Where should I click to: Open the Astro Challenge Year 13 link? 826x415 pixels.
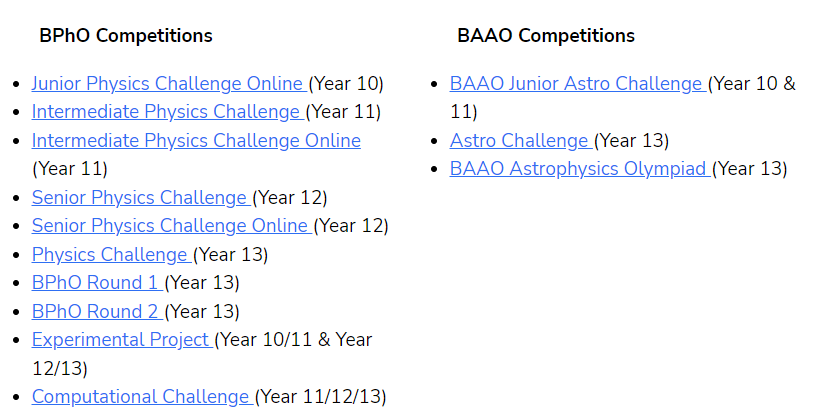[520, 141]
